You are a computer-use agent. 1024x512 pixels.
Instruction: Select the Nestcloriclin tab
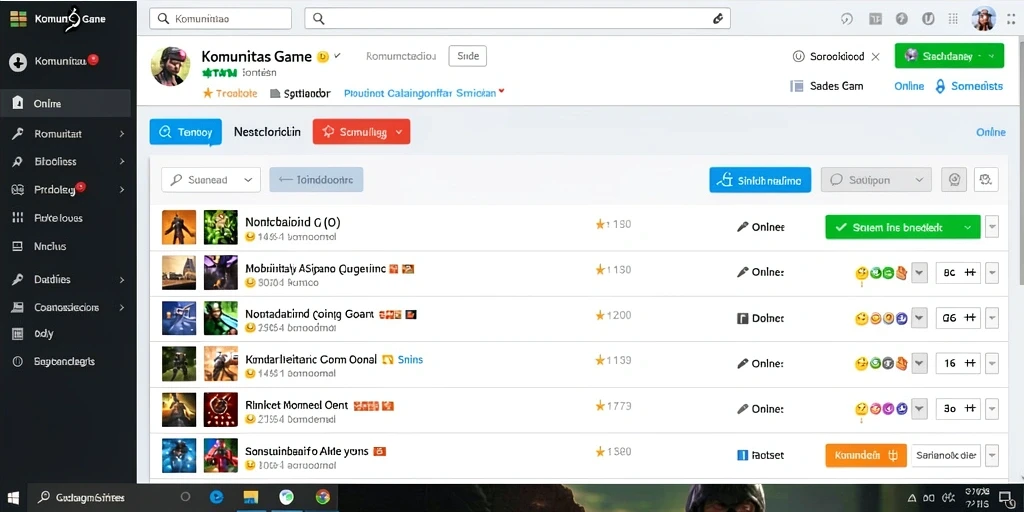[x=267, y=132]
